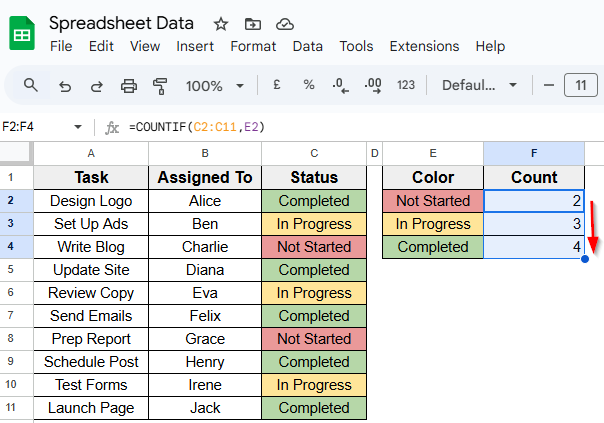Open the Help menu

(490, 46)
